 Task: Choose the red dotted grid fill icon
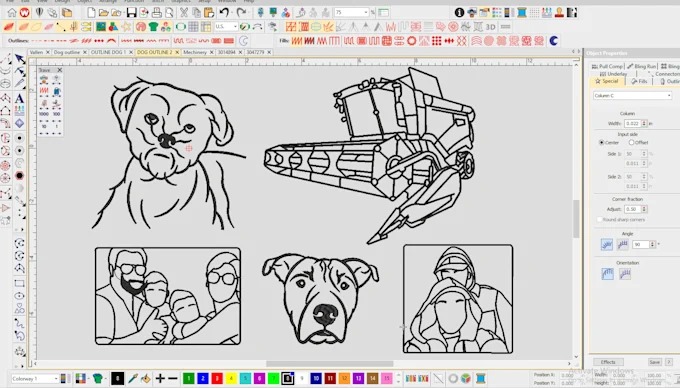[x=437, y=41]
